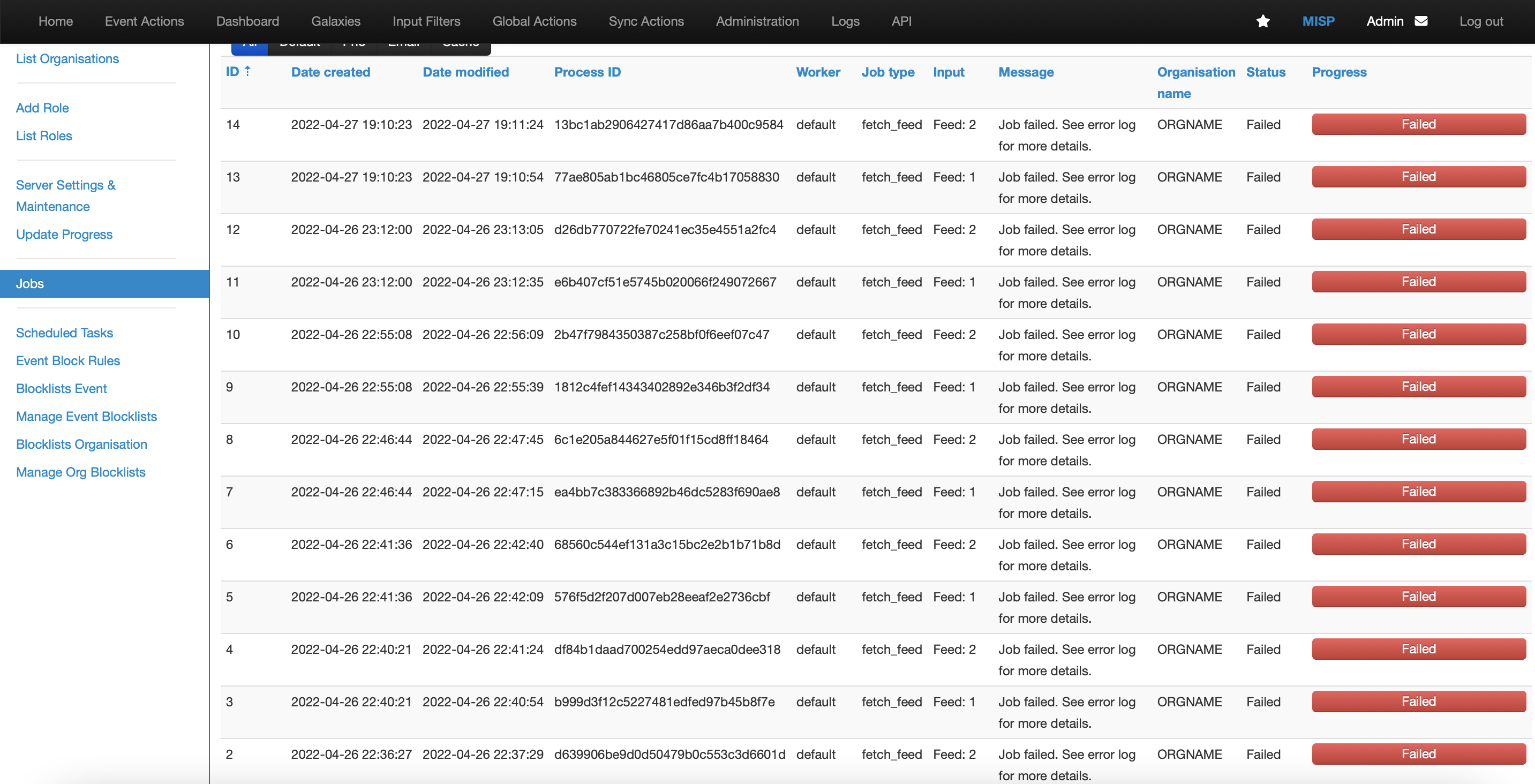Open List Roles in the sidebar

click(43, 137)
